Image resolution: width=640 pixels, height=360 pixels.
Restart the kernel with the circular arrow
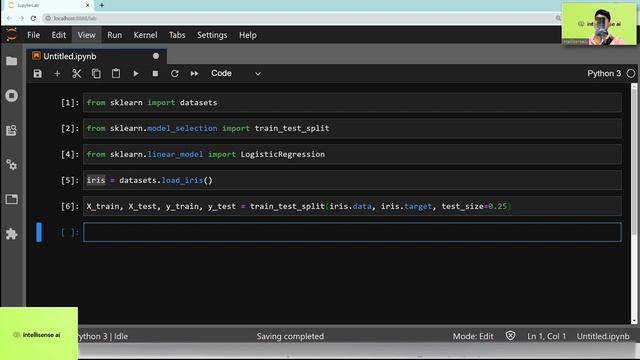(x=175, y=73)
